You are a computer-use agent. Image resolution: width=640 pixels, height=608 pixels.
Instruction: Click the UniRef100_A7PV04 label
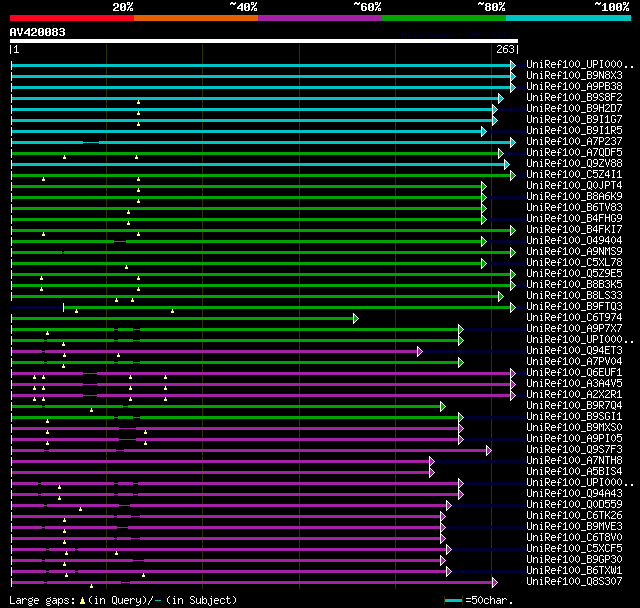(x=574, y=362)
